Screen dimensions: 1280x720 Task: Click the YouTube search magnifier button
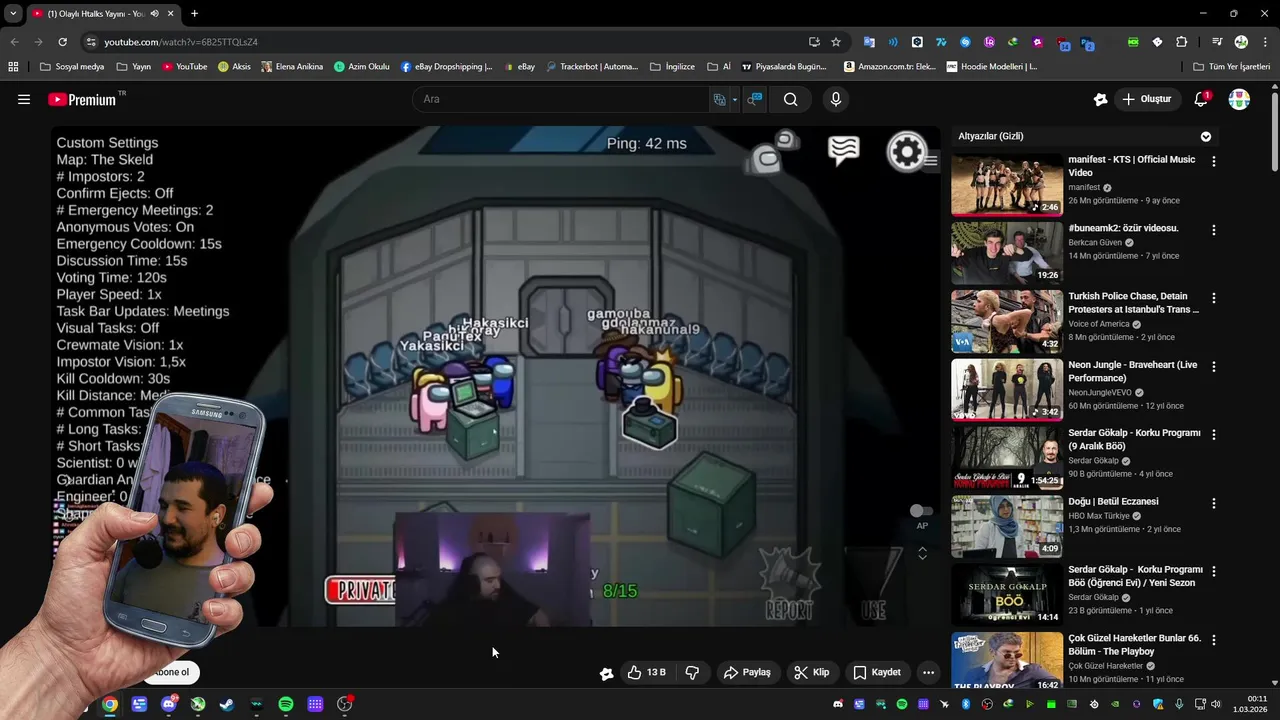[790, 99]
